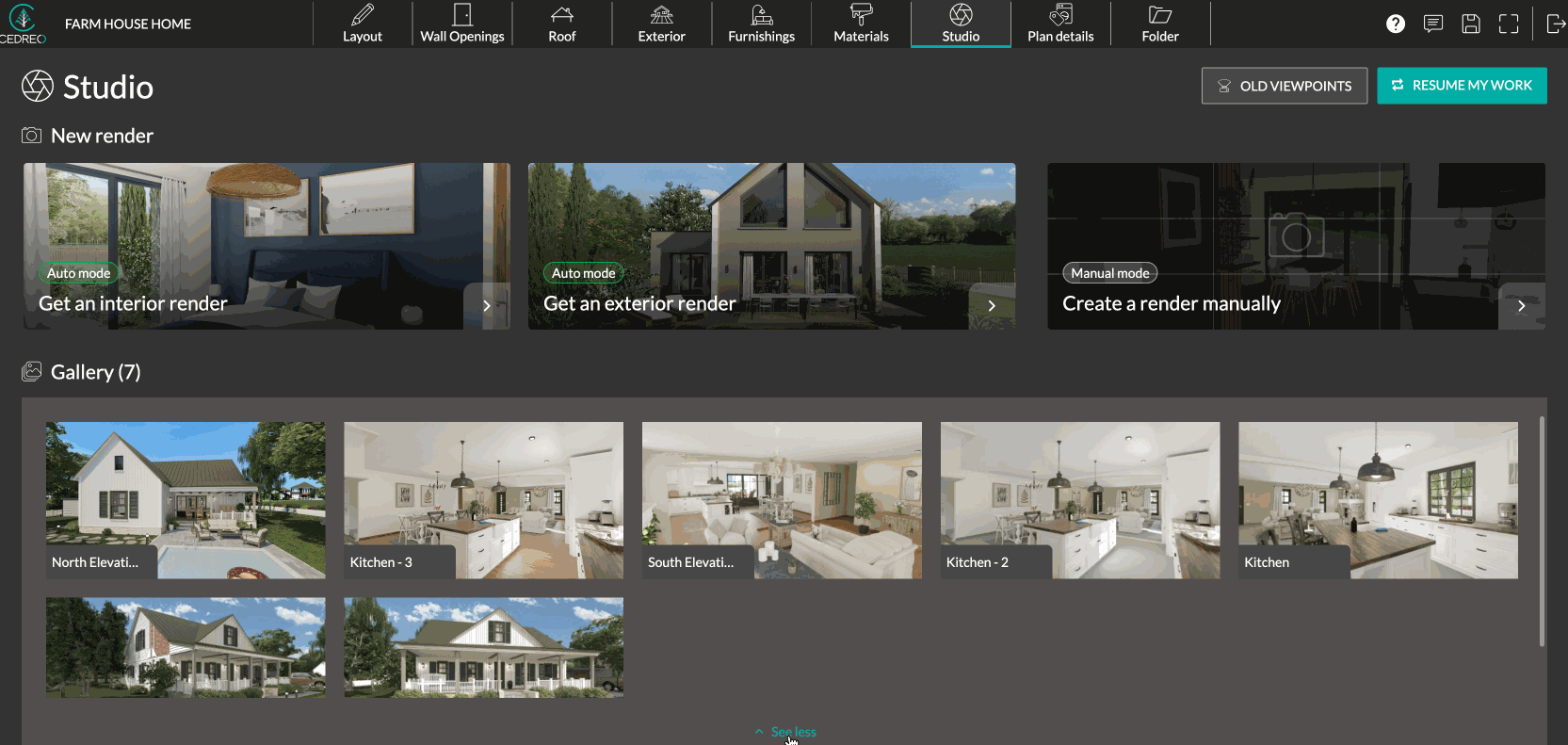Click the Cedreo logo icon
This screenshot has height=745, width=1568.
coord(23,24)
